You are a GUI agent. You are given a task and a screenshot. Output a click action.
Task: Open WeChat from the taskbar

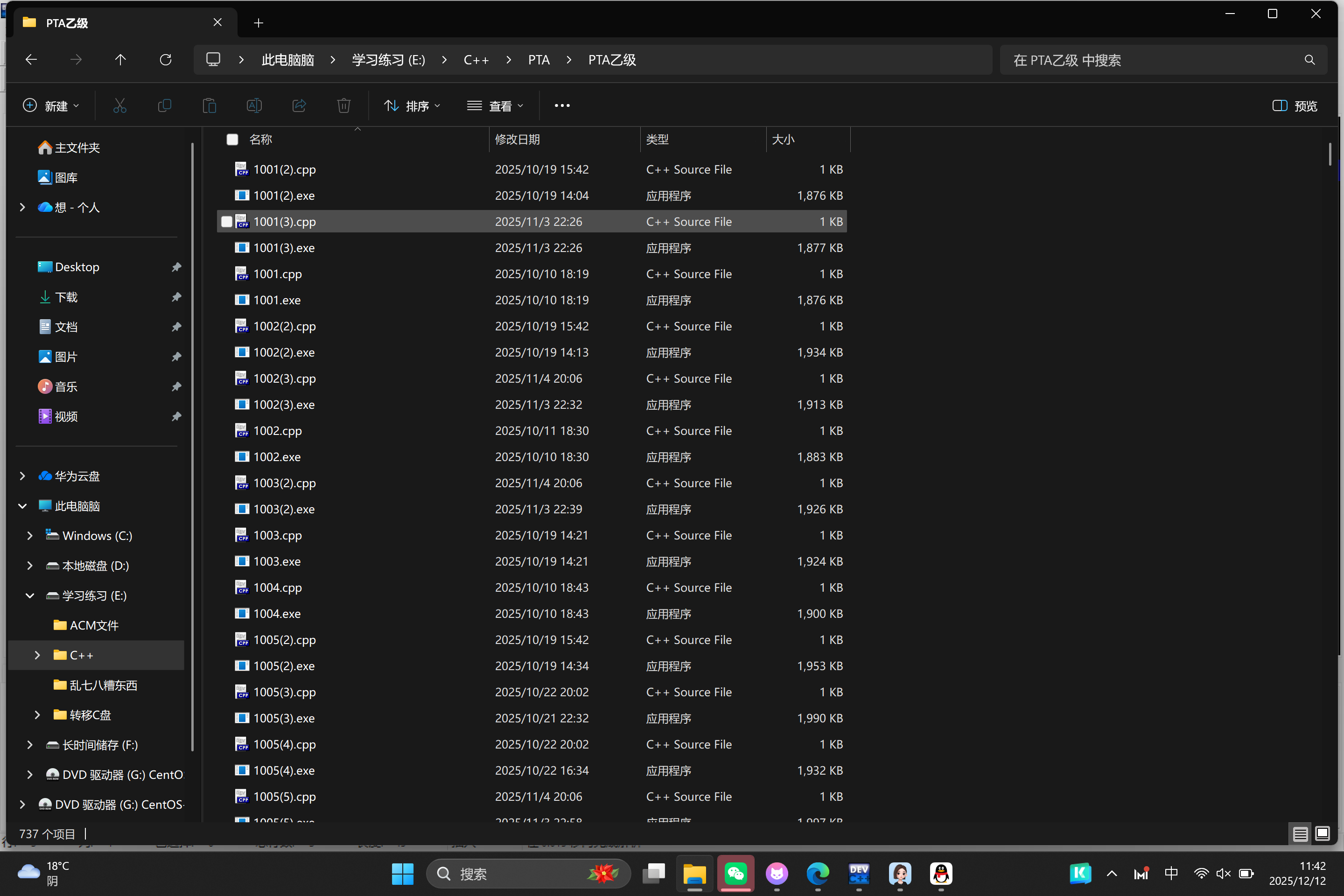point(735,873)
